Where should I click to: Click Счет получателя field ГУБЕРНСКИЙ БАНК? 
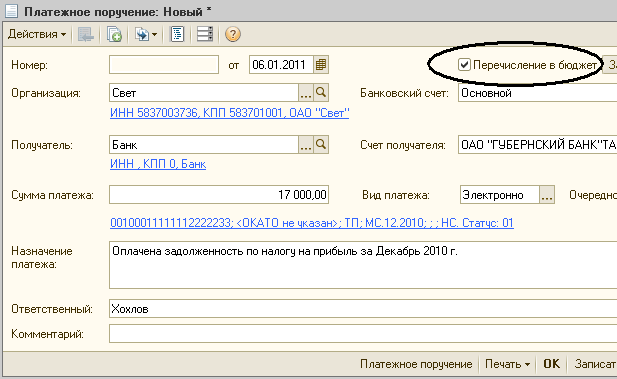coord(538,145)
